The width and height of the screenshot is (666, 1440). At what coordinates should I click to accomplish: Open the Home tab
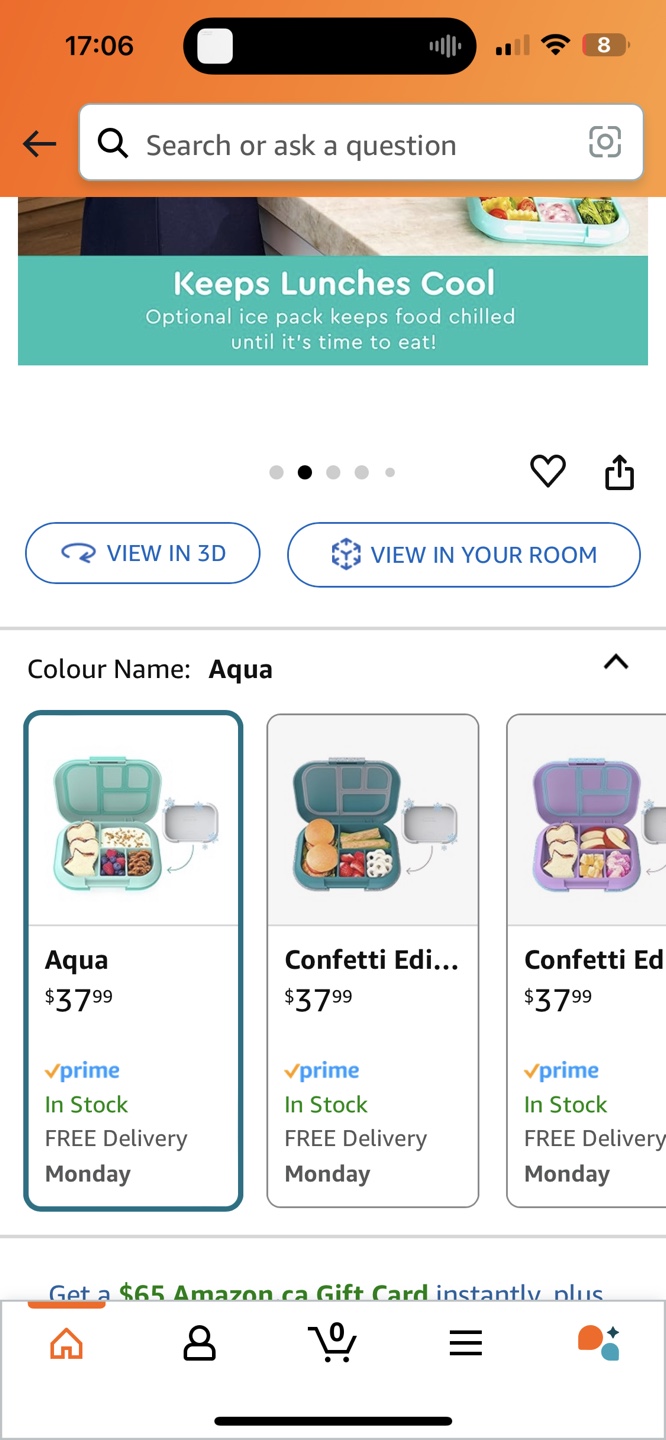tap(66, 1343)
